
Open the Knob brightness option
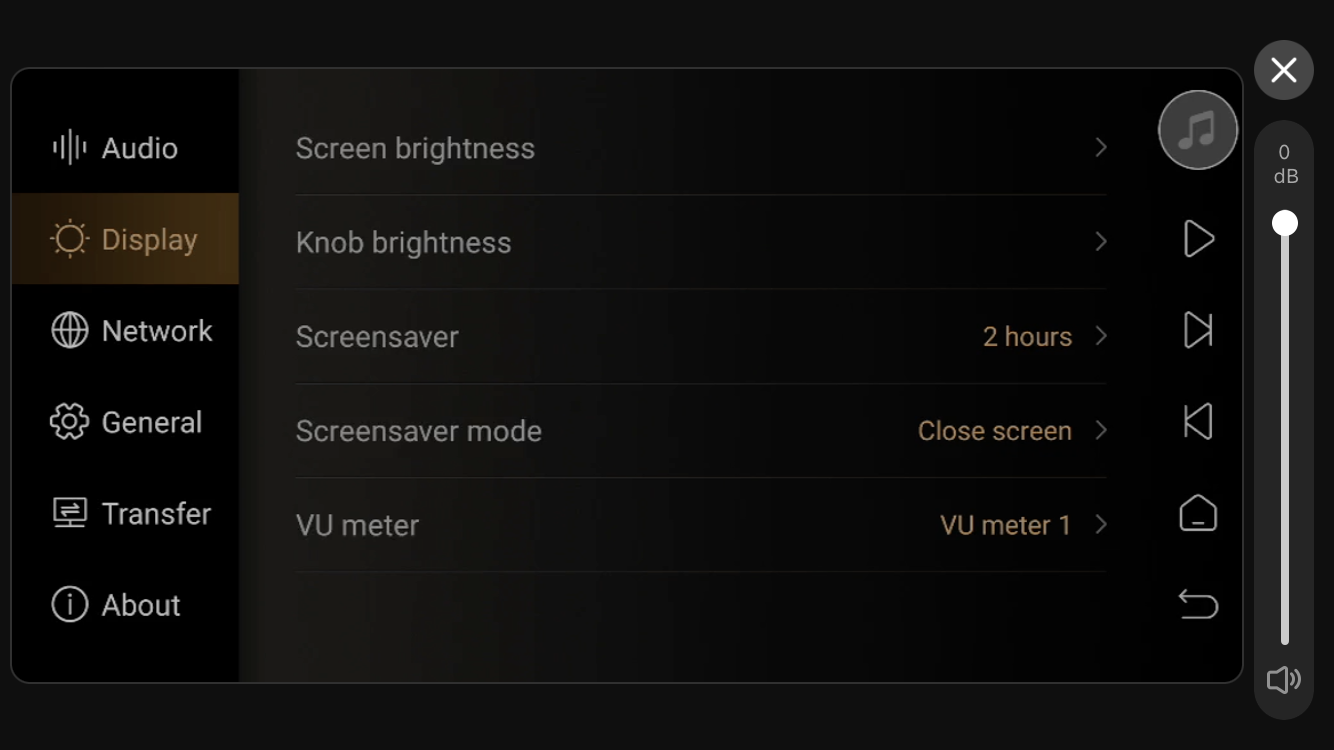coord(701,242)
